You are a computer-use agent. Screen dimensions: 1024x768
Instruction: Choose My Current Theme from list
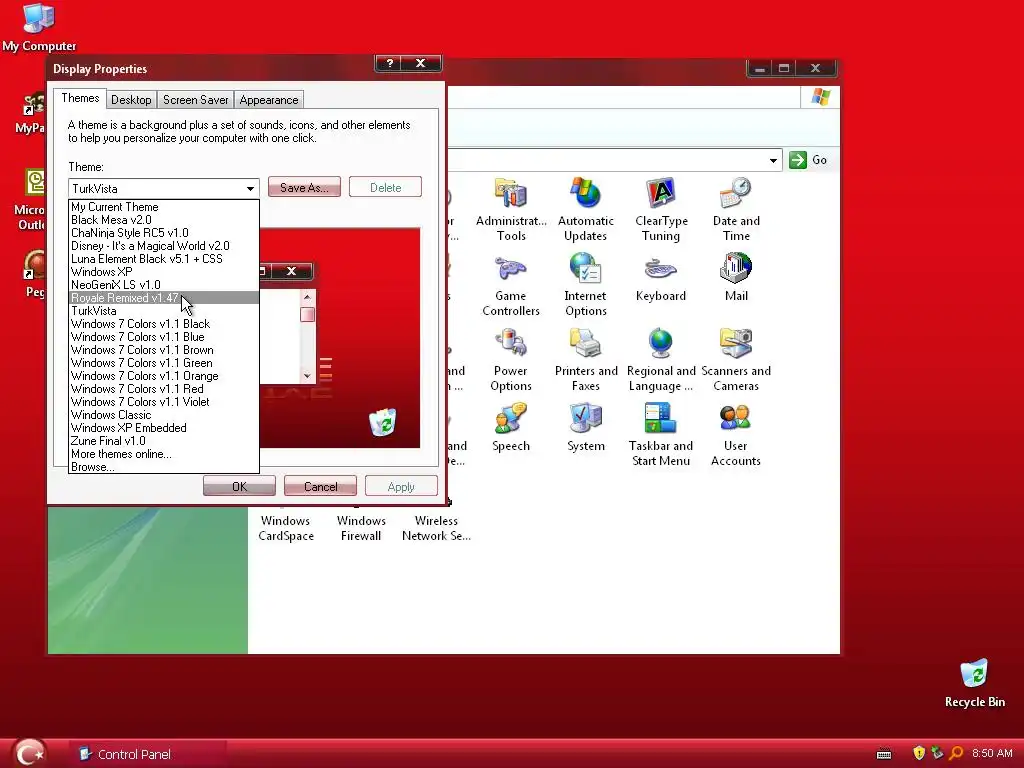tap(164, 207)
